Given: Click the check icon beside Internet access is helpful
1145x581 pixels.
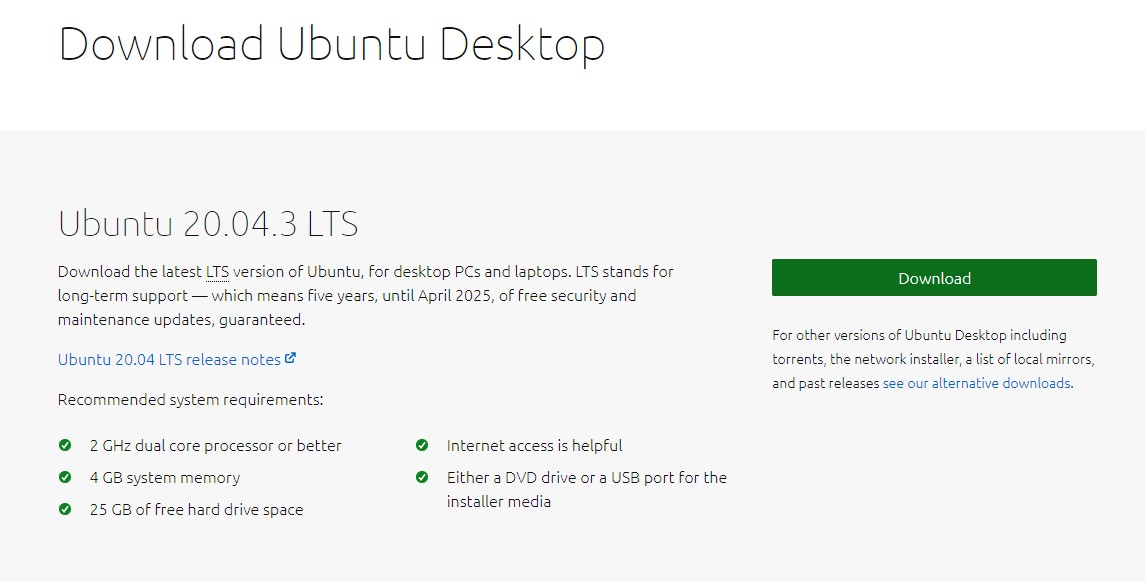Looking at the screenshot, I should tap(421, 445).
